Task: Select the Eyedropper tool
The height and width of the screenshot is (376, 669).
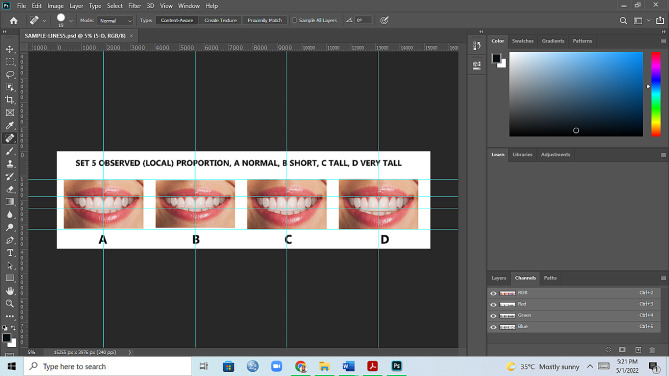Action: tap(9, 125)
